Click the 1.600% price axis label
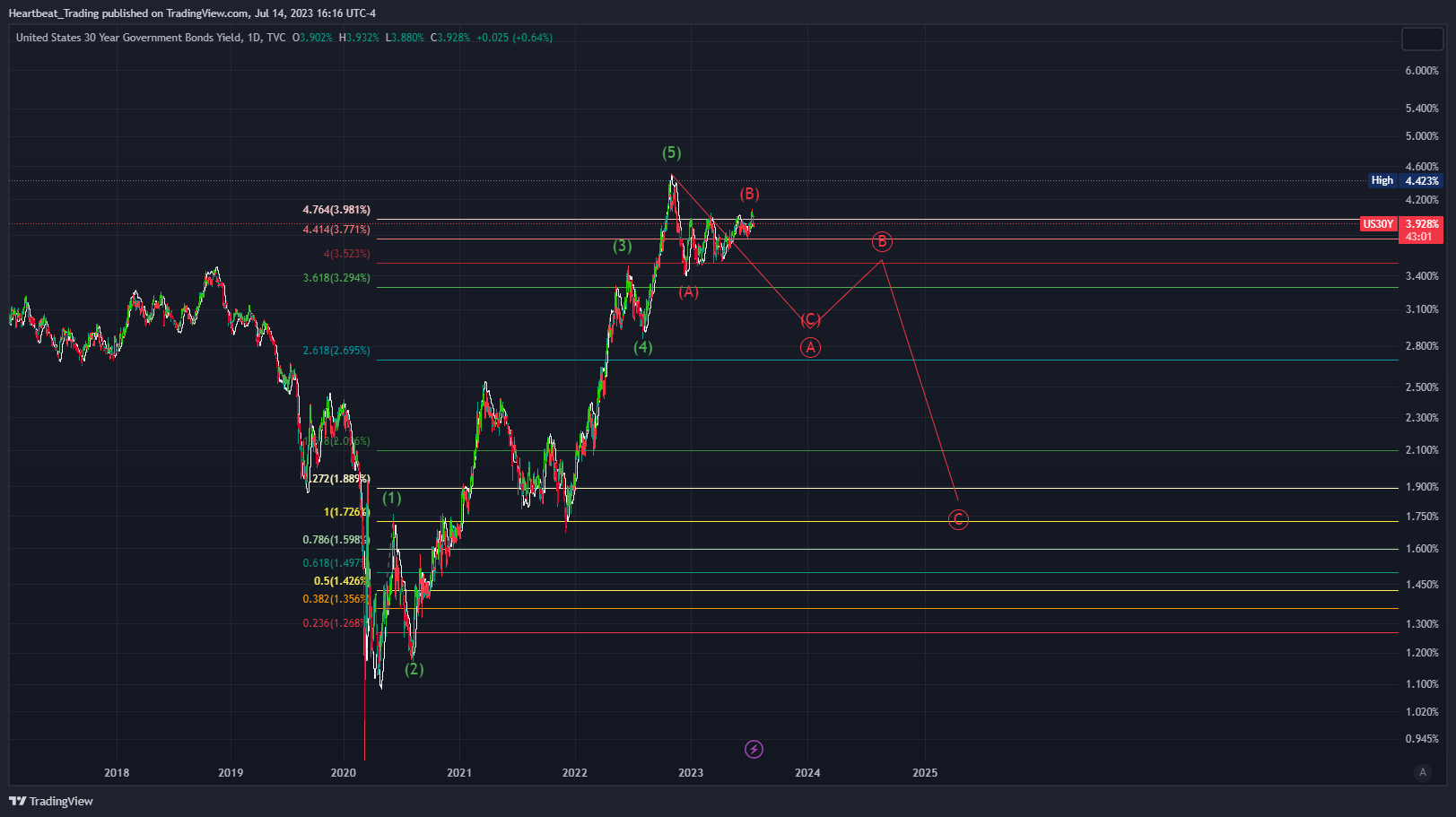The width and height of the screenshot is (1456, 817). click(x=1422, y=549)
